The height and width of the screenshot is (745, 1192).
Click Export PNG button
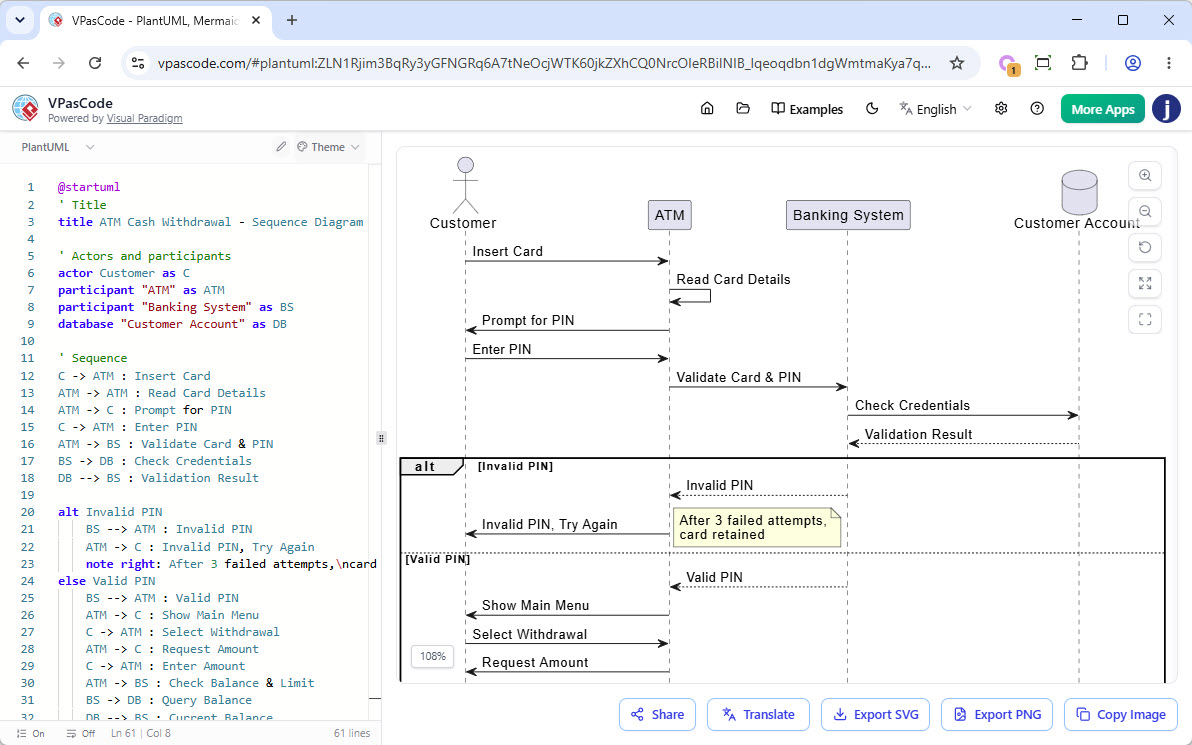pyautogui.click(x=997, y=715)
